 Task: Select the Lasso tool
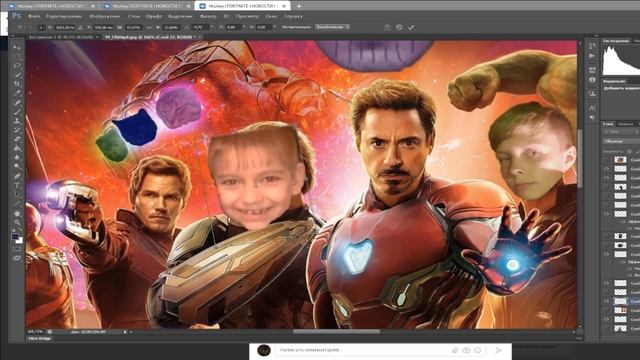tap(17, 66)
